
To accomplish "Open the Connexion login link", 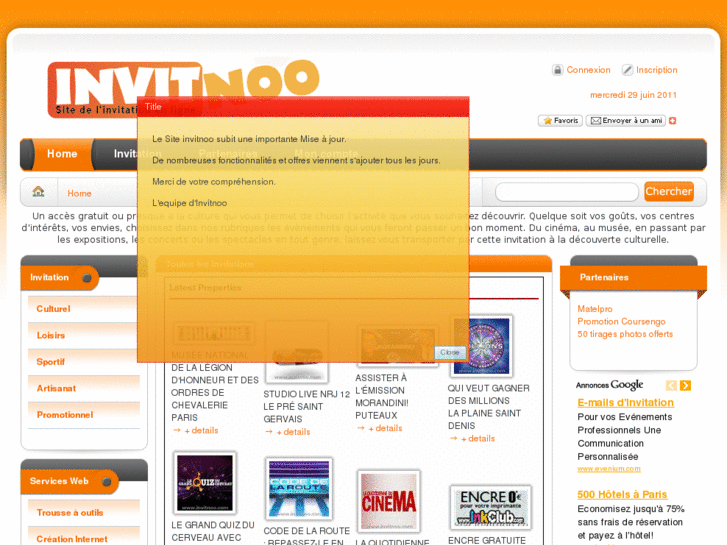I will click(588, 70).
